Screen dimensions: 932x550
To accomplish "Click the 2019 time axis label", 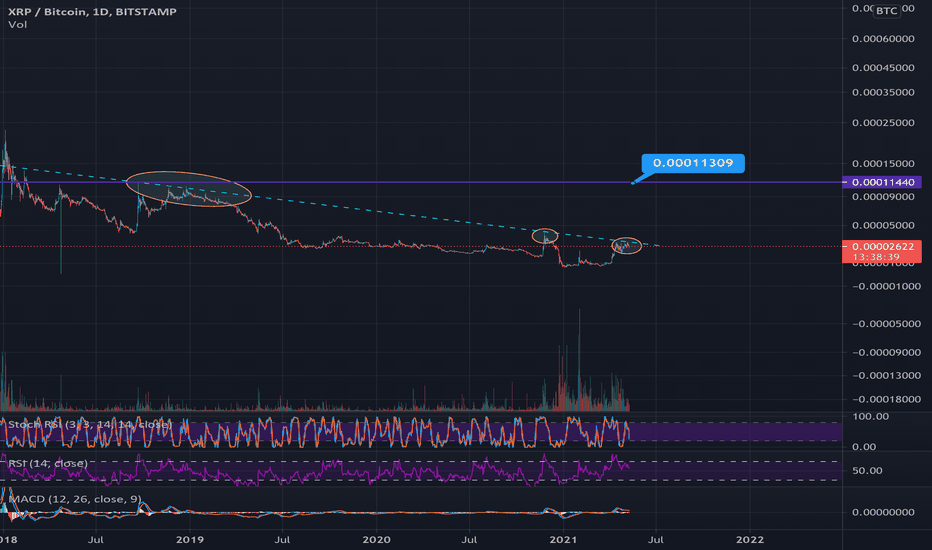I will click(x=190, y=540).
